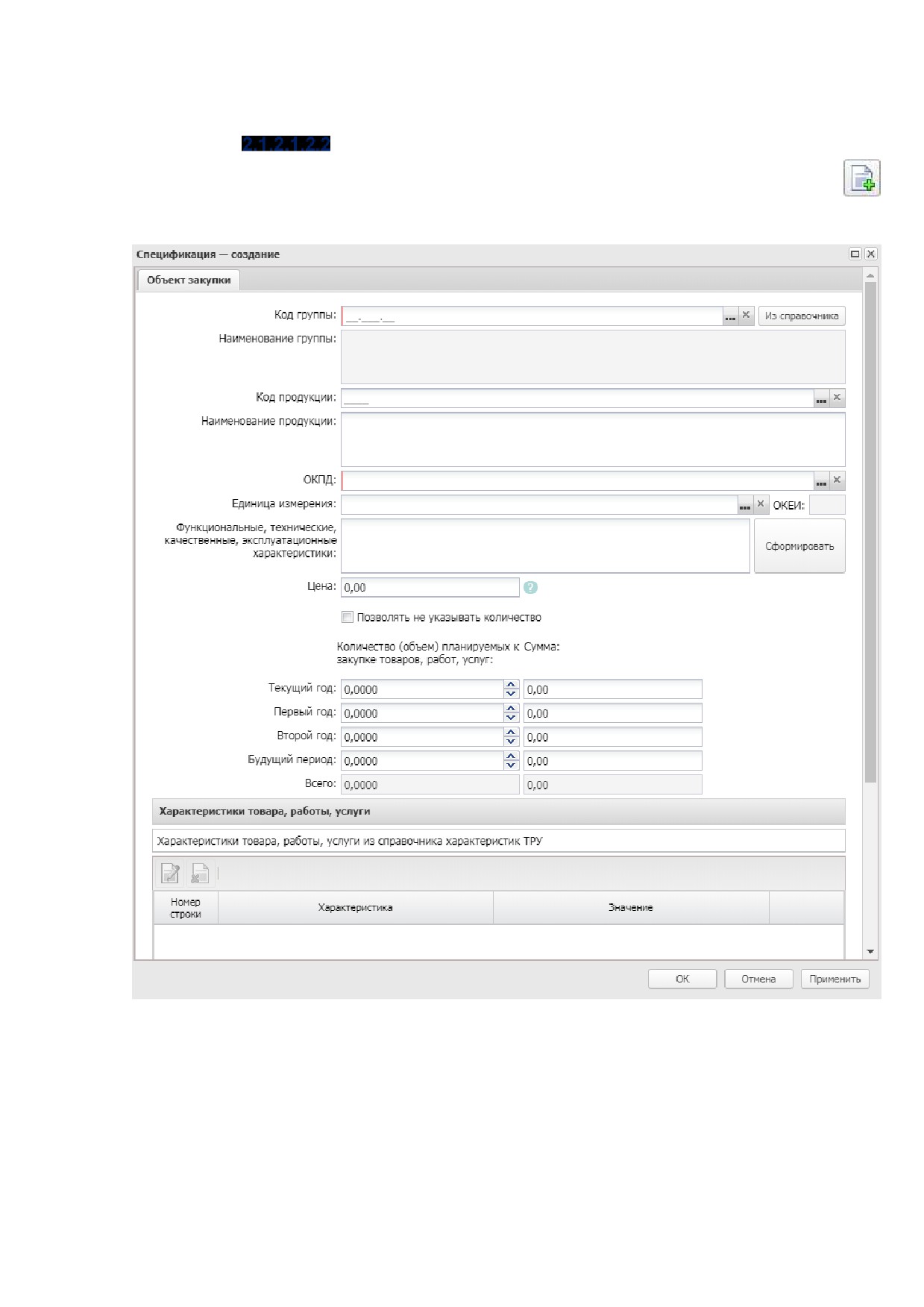Focus the ОКПД input field
This screenshot has width=924, height=1307.
click(x=577, y=481)
